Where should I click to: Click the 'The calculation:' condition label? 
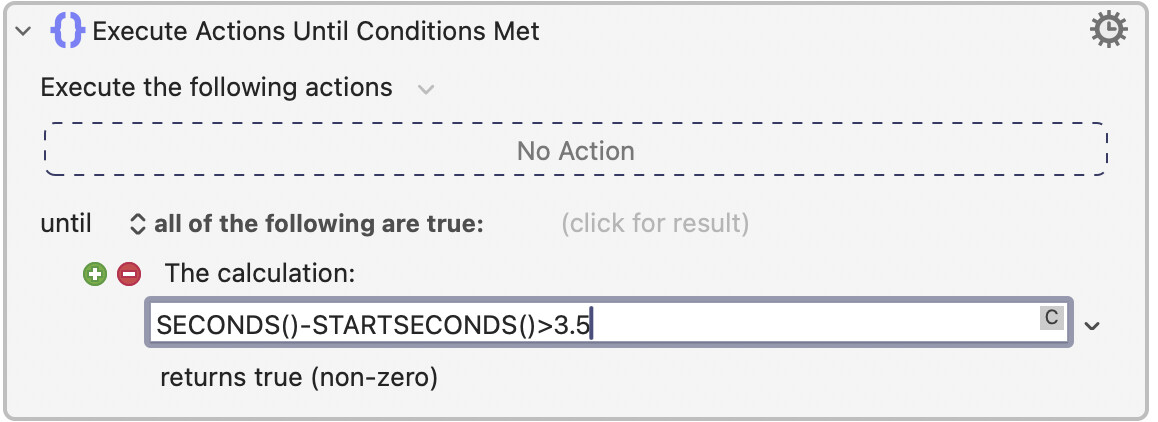click(x=260, y=273)
